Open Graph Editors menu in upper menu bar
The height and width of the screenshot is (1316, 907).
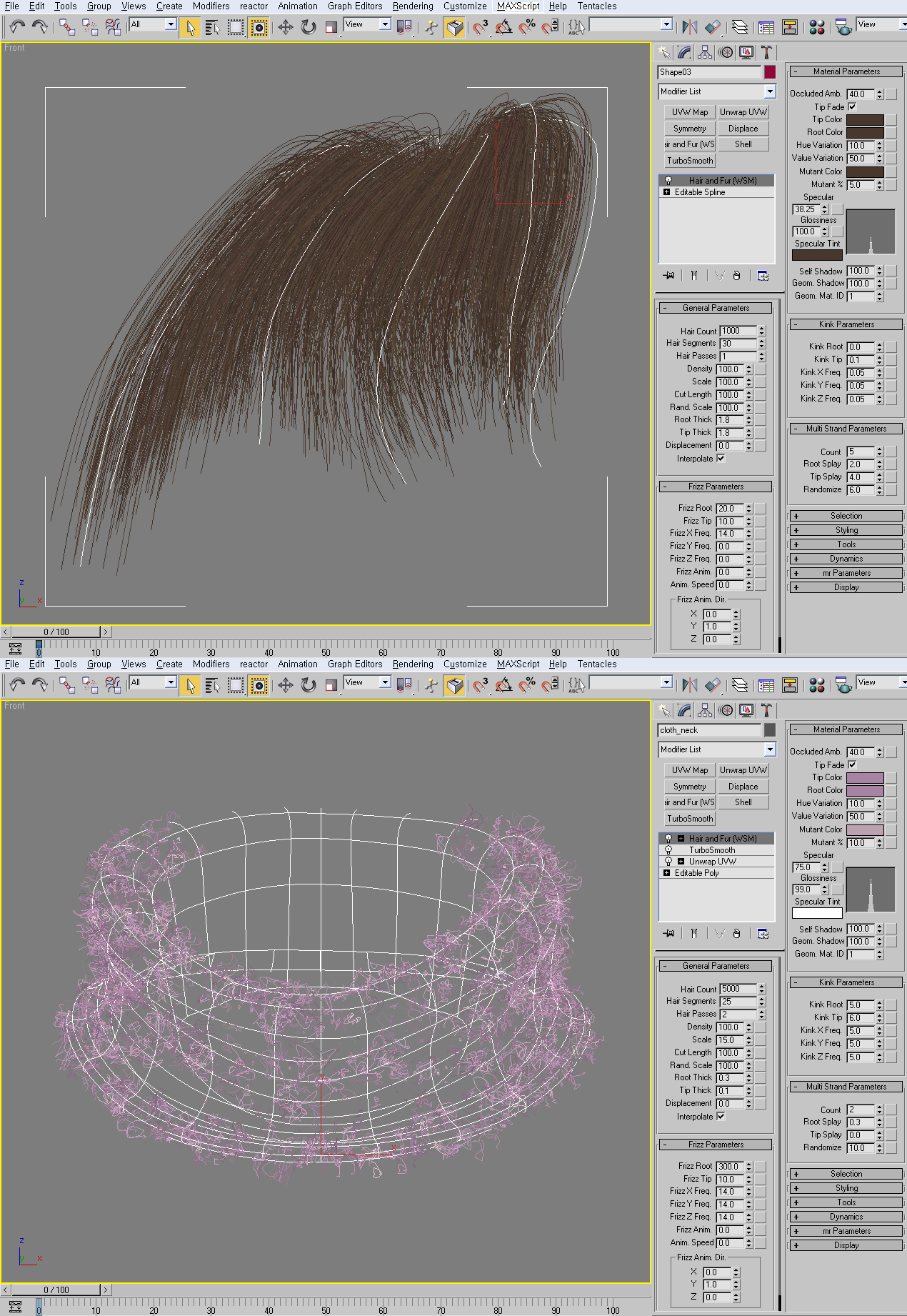tap(355, 6)
